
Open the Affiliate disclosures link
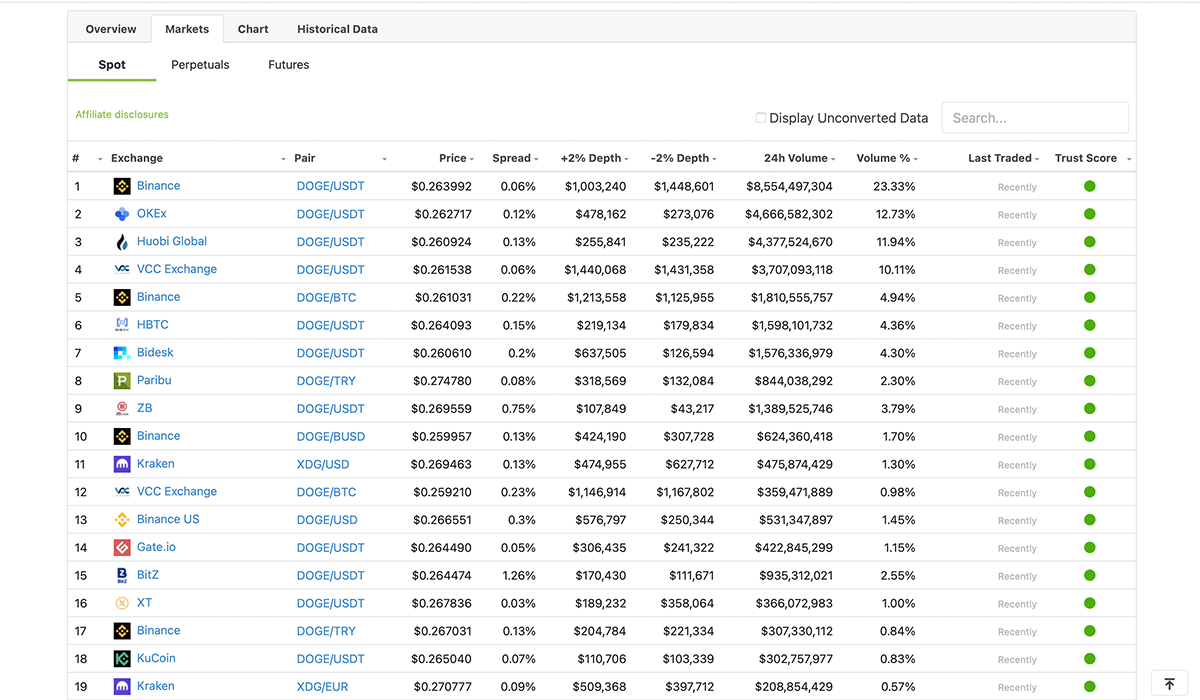pyautogui.click(x=122, y=115)
